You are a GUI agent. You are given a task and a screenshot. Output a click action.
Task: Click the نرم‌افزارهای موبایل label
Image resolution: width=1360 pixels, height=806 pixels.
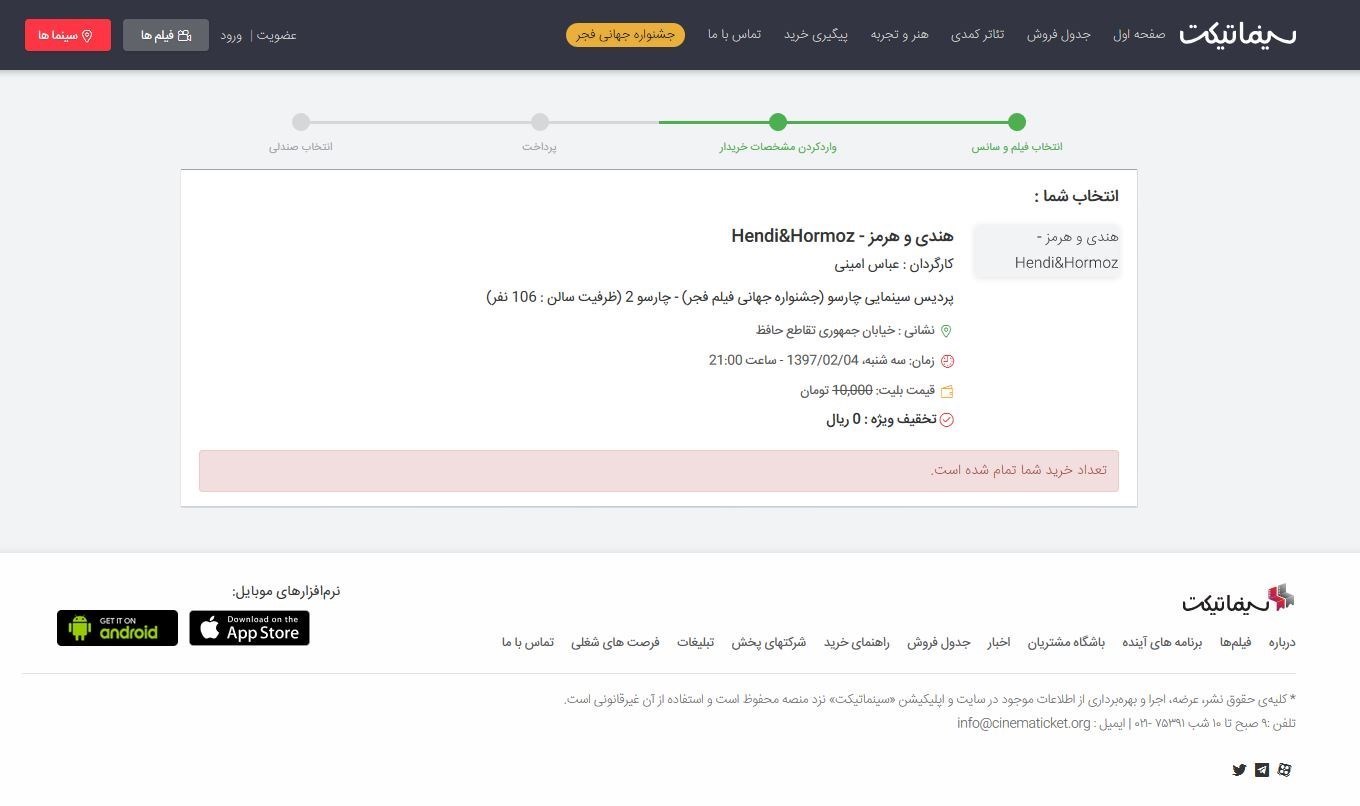(x=286, y=591)
